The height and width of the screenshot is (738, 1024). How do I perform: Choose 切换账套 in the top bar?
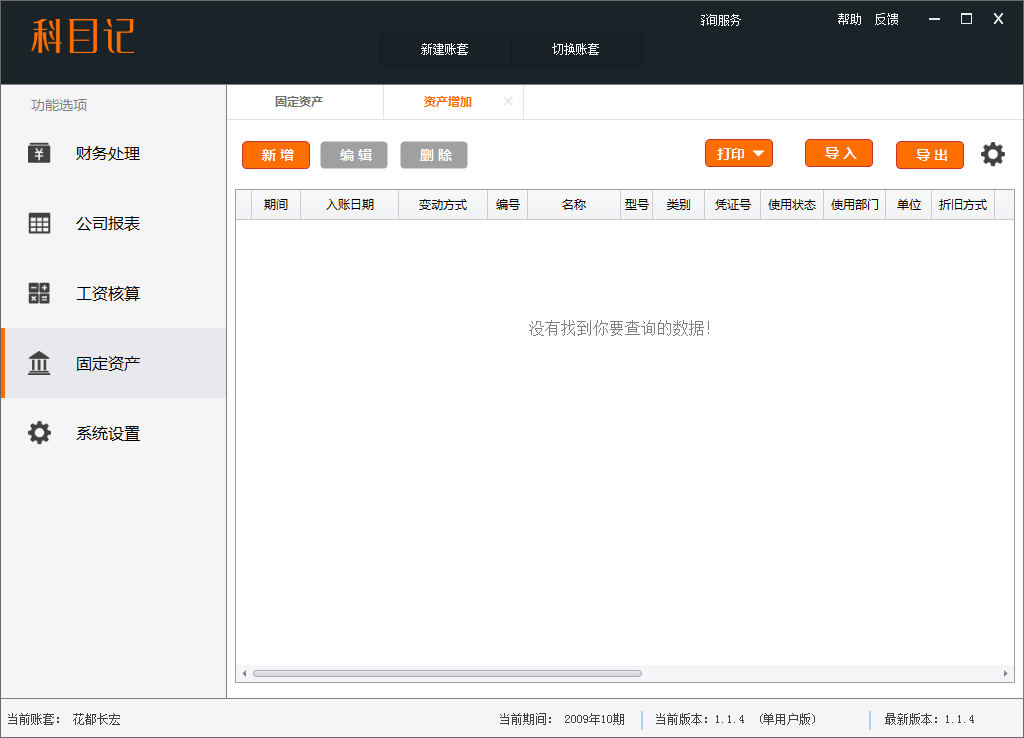click(576, 49)
